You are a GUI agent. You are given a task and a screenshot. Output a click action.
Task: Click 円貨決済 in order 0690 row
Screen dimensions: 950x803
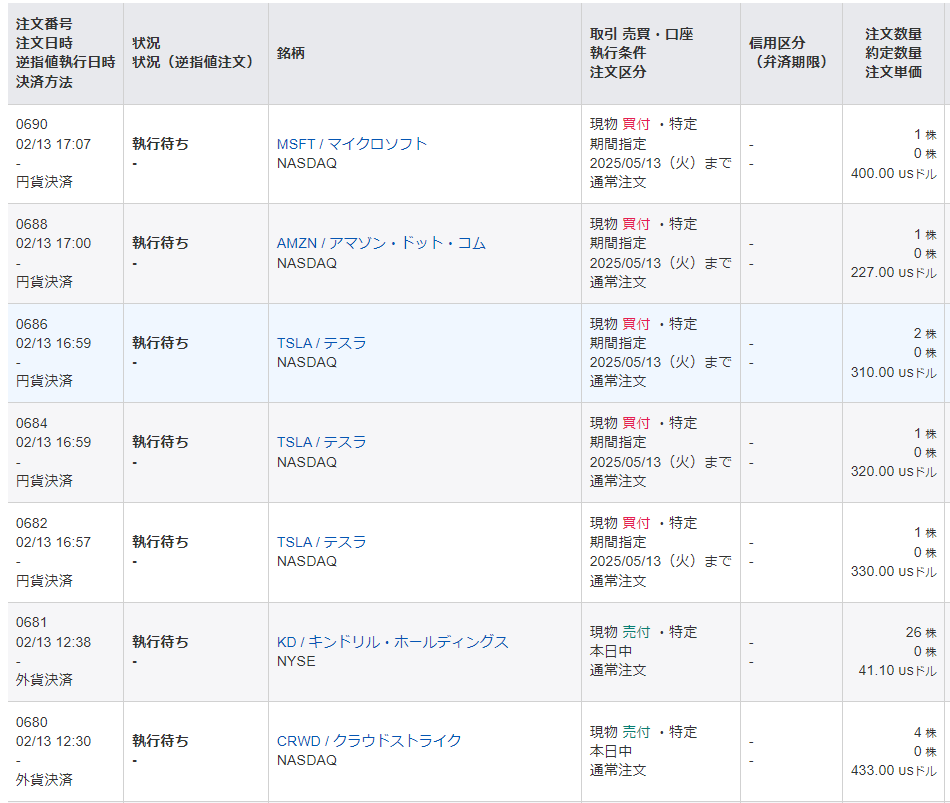(44, 182)
